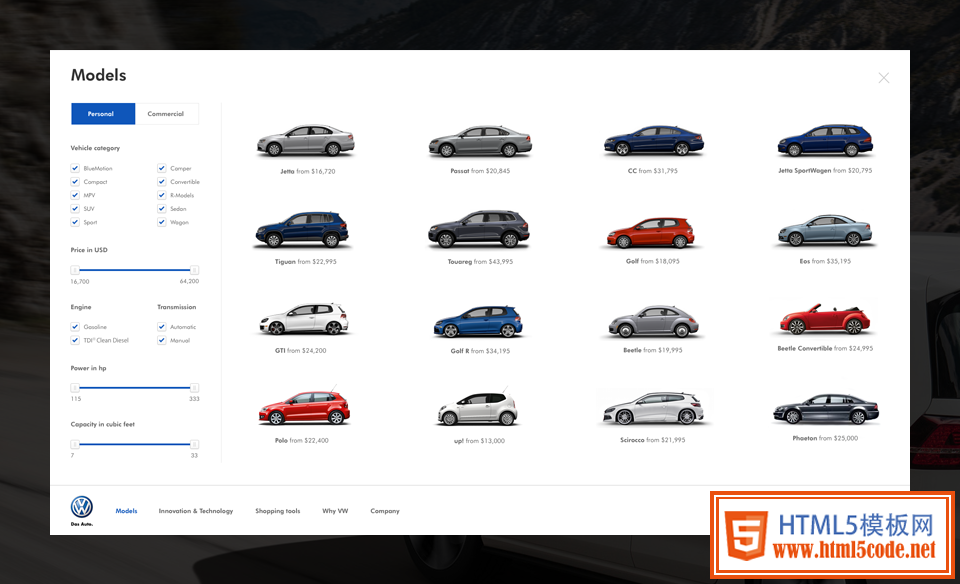Viewport: 960px width, 584px height.
Task: Uncheck the BlueMotion category checkbox
Action: coord(75,168)
